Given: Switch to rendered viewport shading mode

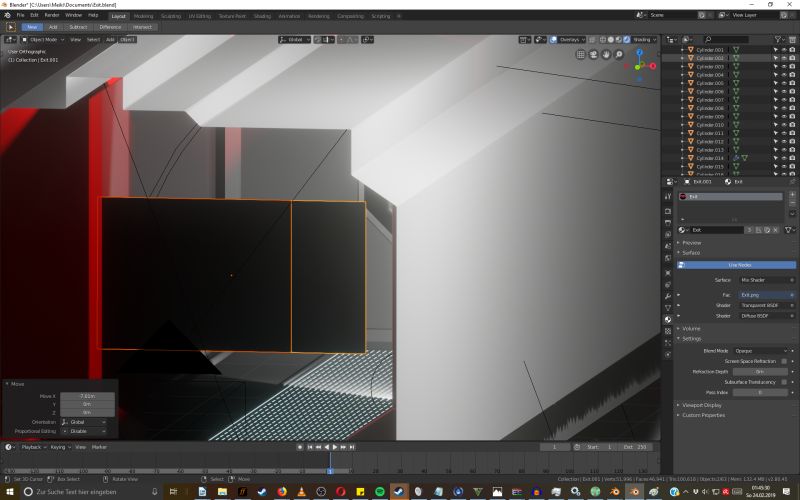Looking at the screenshot, I should (x=627, y=39).
